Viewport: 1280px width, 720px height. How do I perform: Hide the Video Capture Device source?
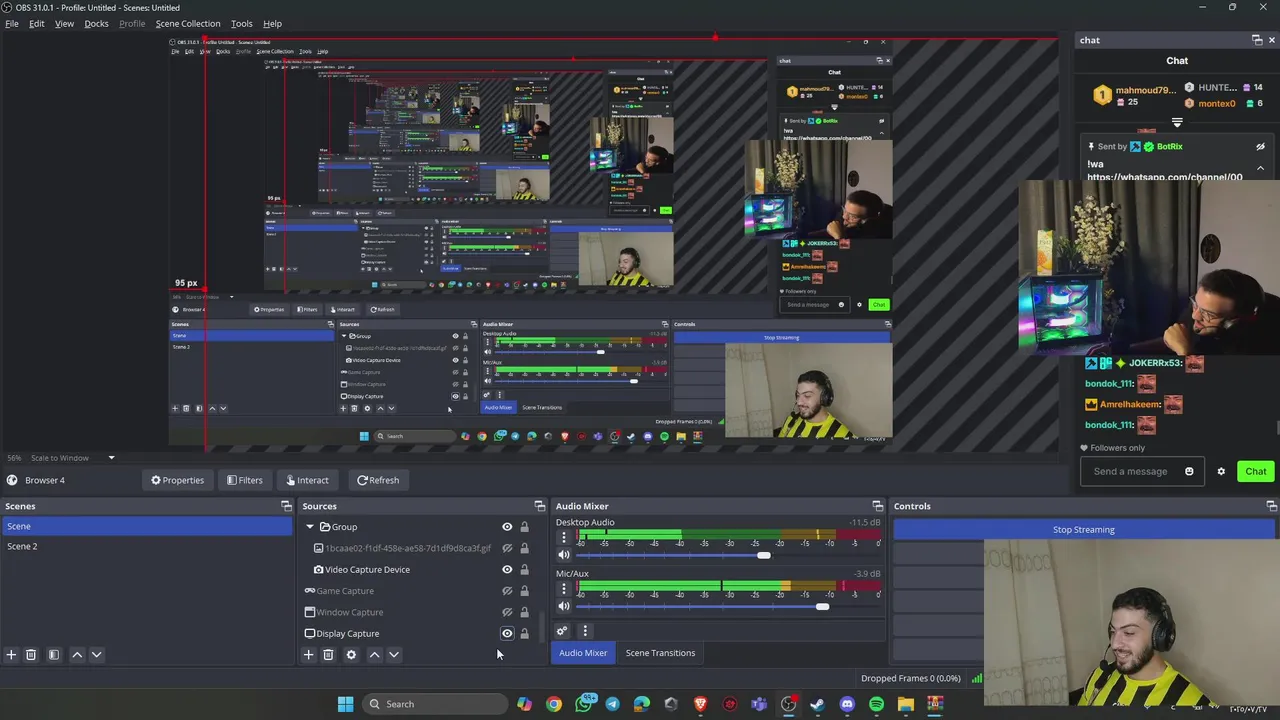pos(507,570)
